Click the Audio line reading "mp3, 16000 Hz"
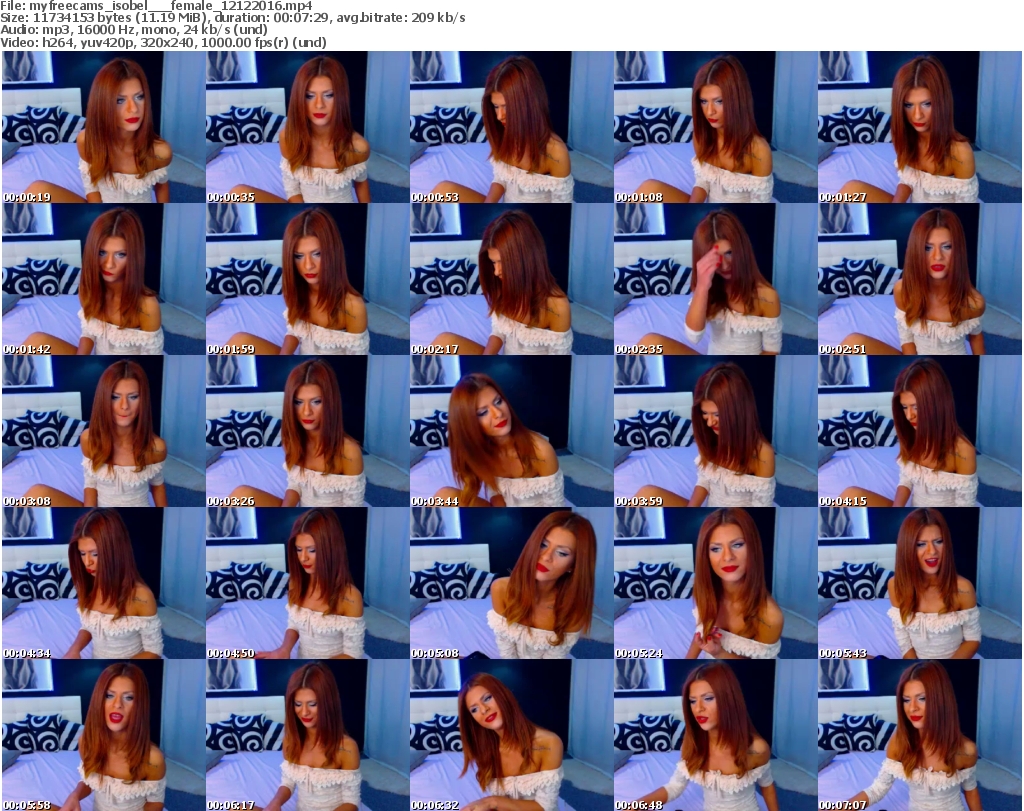Screen dimensions: 1024x811 [x=134, y=29]
